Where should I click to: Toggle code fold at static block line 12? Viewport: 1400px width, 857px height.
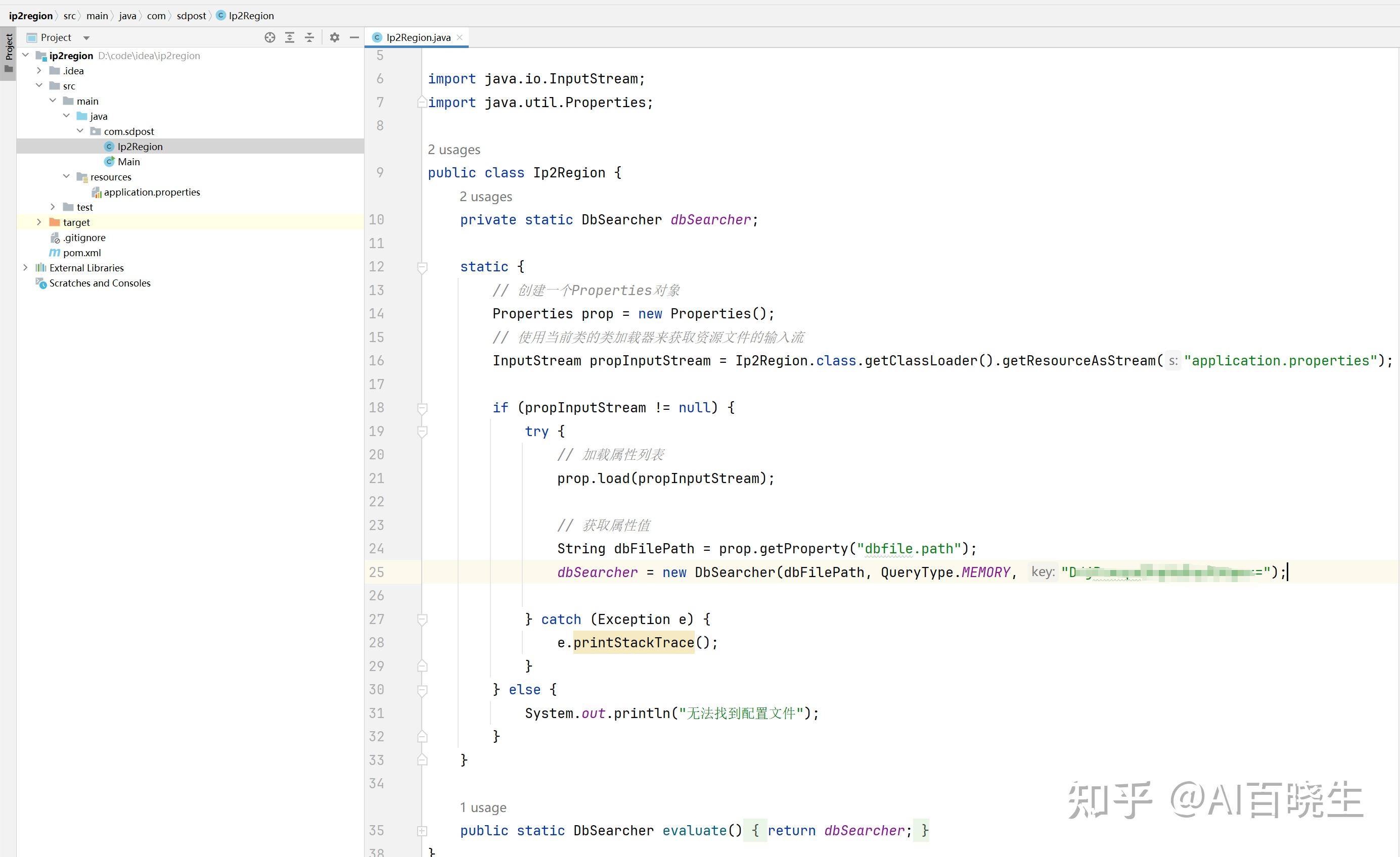422,267
